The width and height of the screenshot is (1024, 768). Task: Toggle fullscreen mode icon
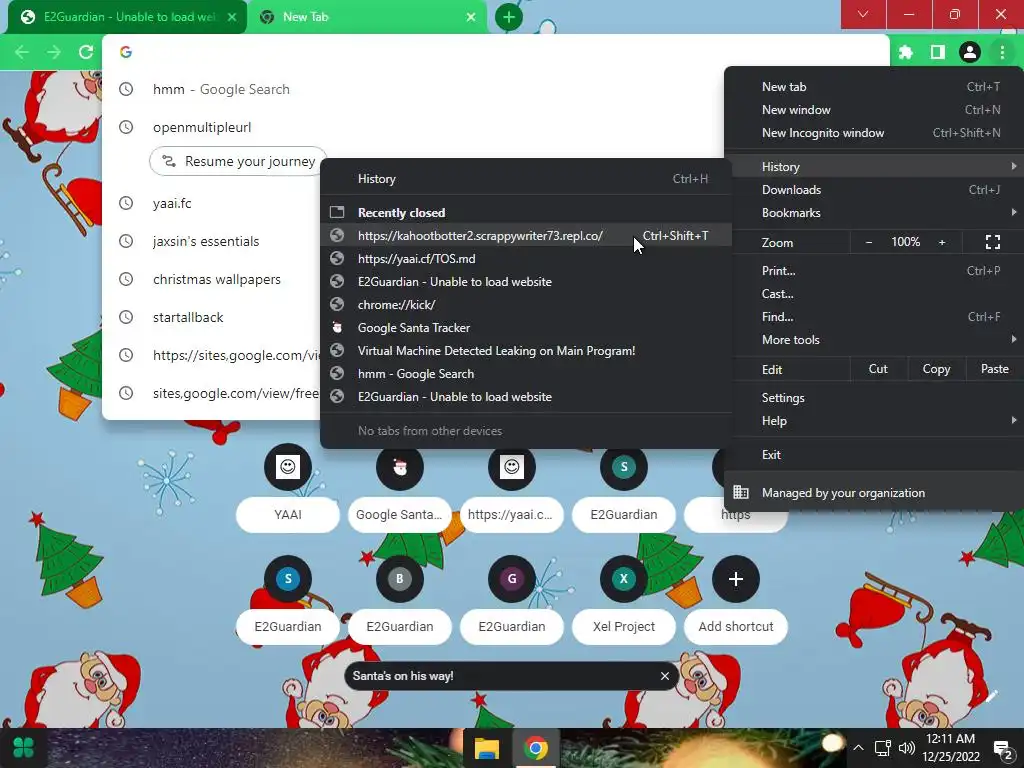993,242
